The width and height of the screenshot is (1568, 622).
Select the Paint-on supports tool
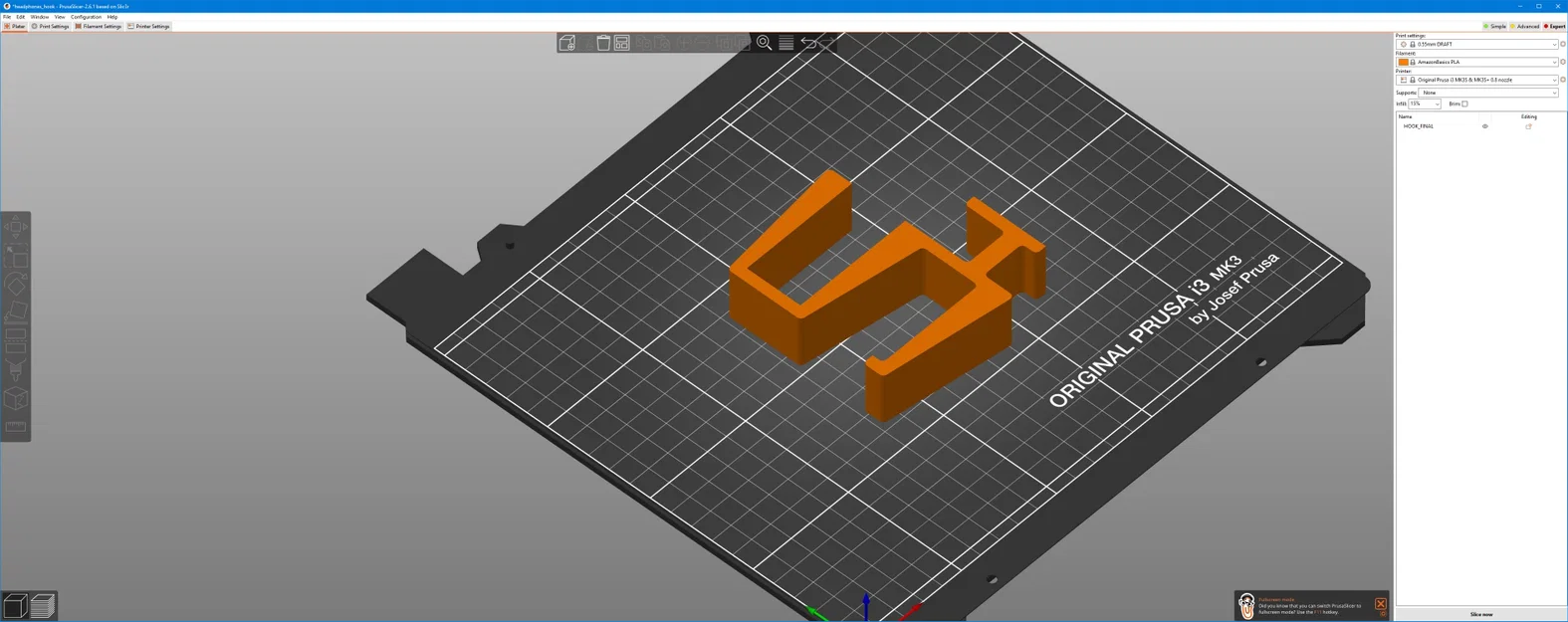click(16, 370)
